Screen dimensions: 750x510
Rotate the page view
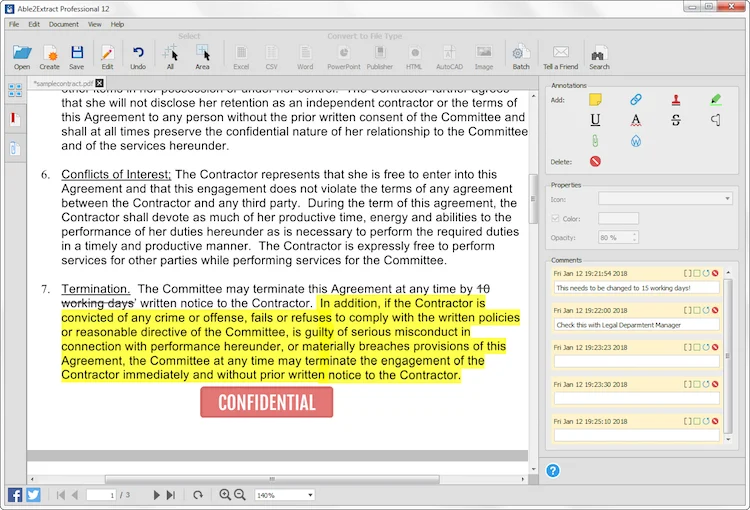click(198, 495)
